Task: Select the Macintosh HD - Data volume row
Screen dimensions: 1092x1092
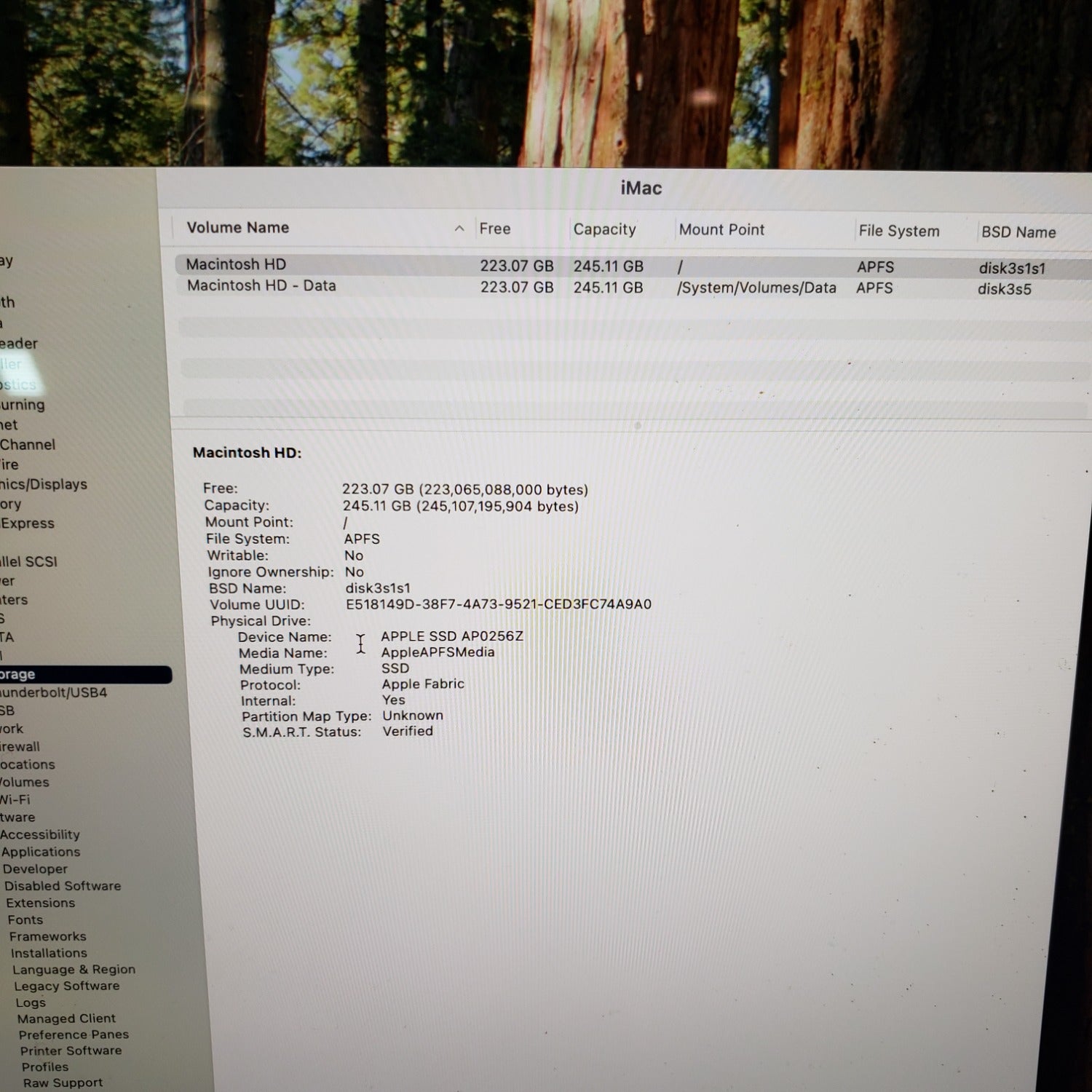Action: pos(632,287)
